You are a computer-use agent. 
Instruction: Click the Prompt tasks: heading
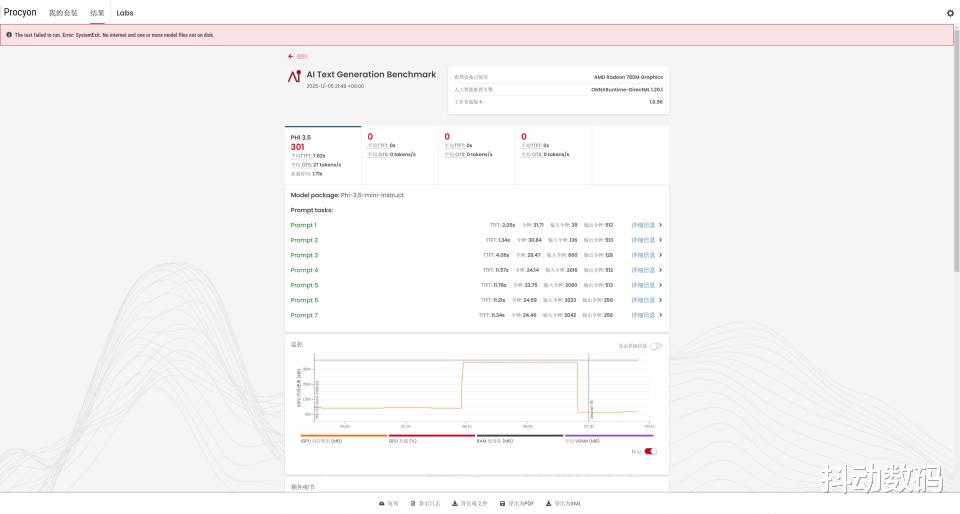[x=312, y=210]
